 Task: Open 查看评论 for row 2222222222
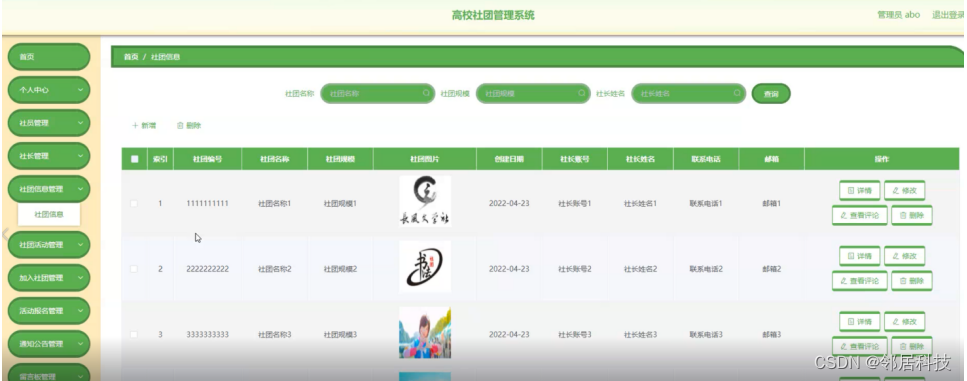[859, 281]
